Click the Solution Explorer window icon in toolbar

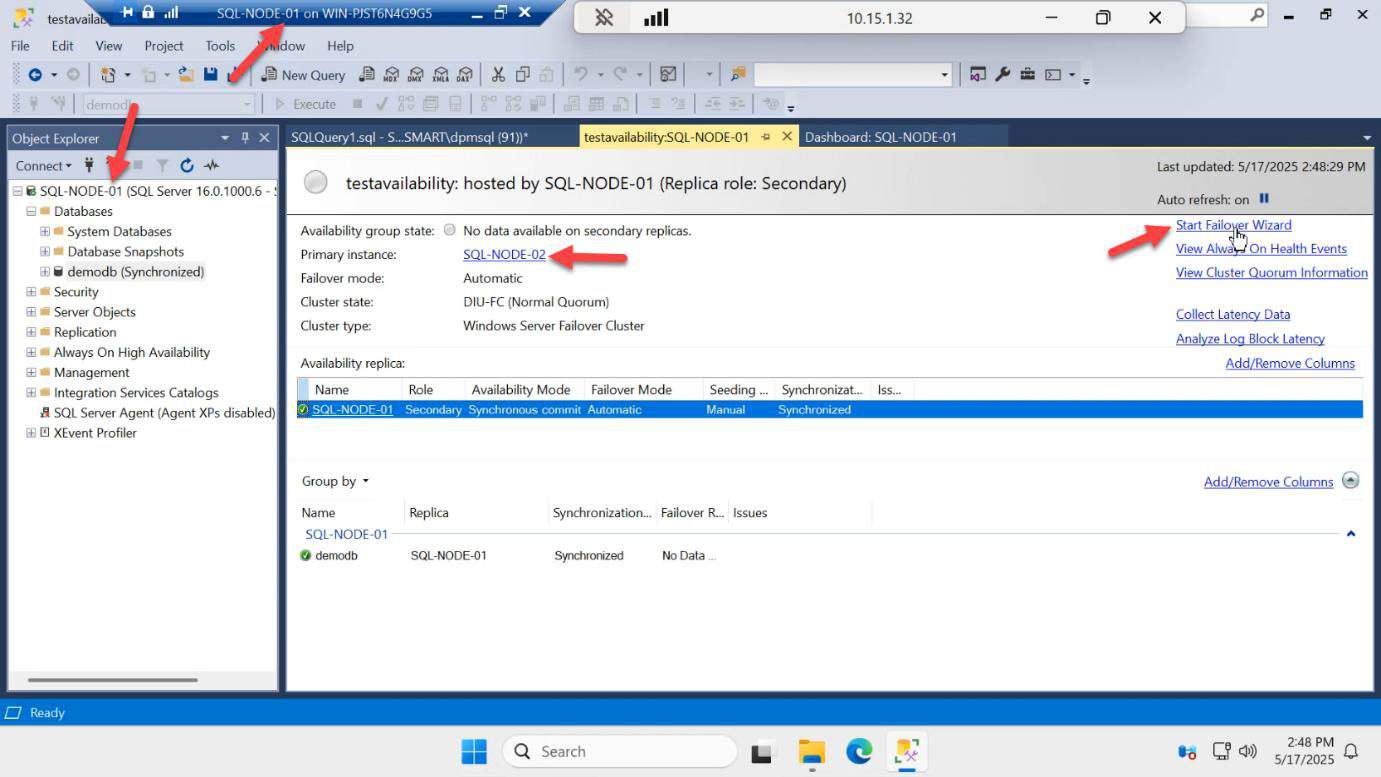coord(977,74)
